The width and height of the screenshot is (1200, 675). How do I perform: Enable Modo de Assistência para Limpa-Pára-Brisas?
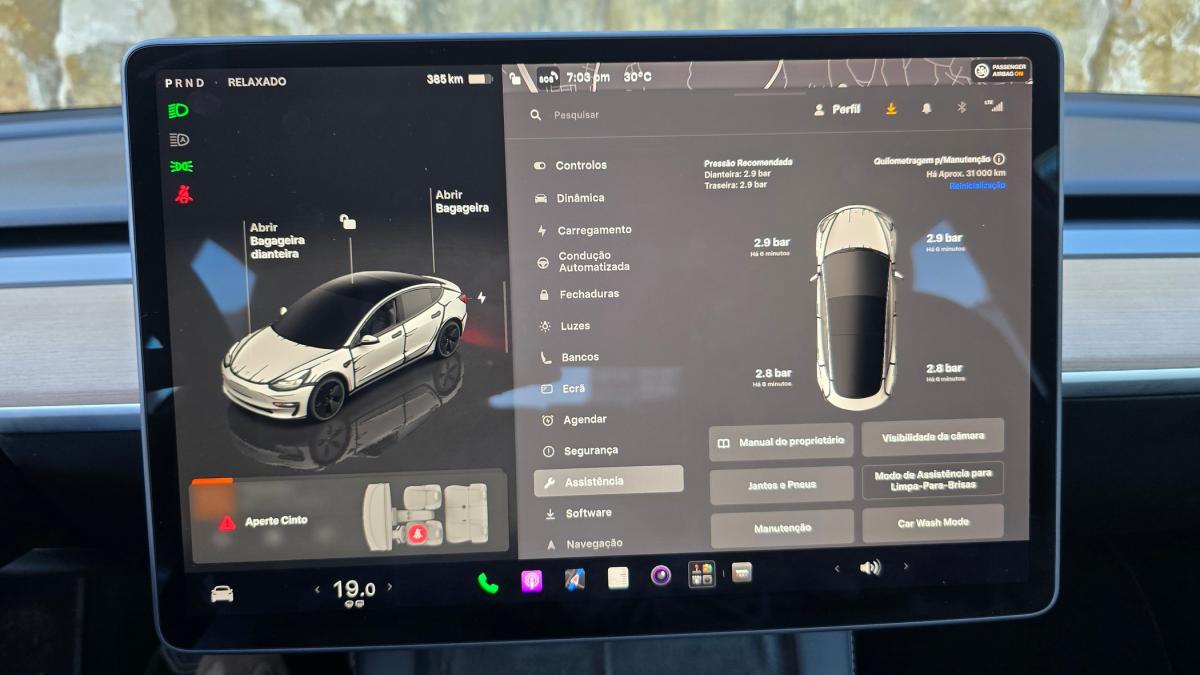tap(933, 480)
